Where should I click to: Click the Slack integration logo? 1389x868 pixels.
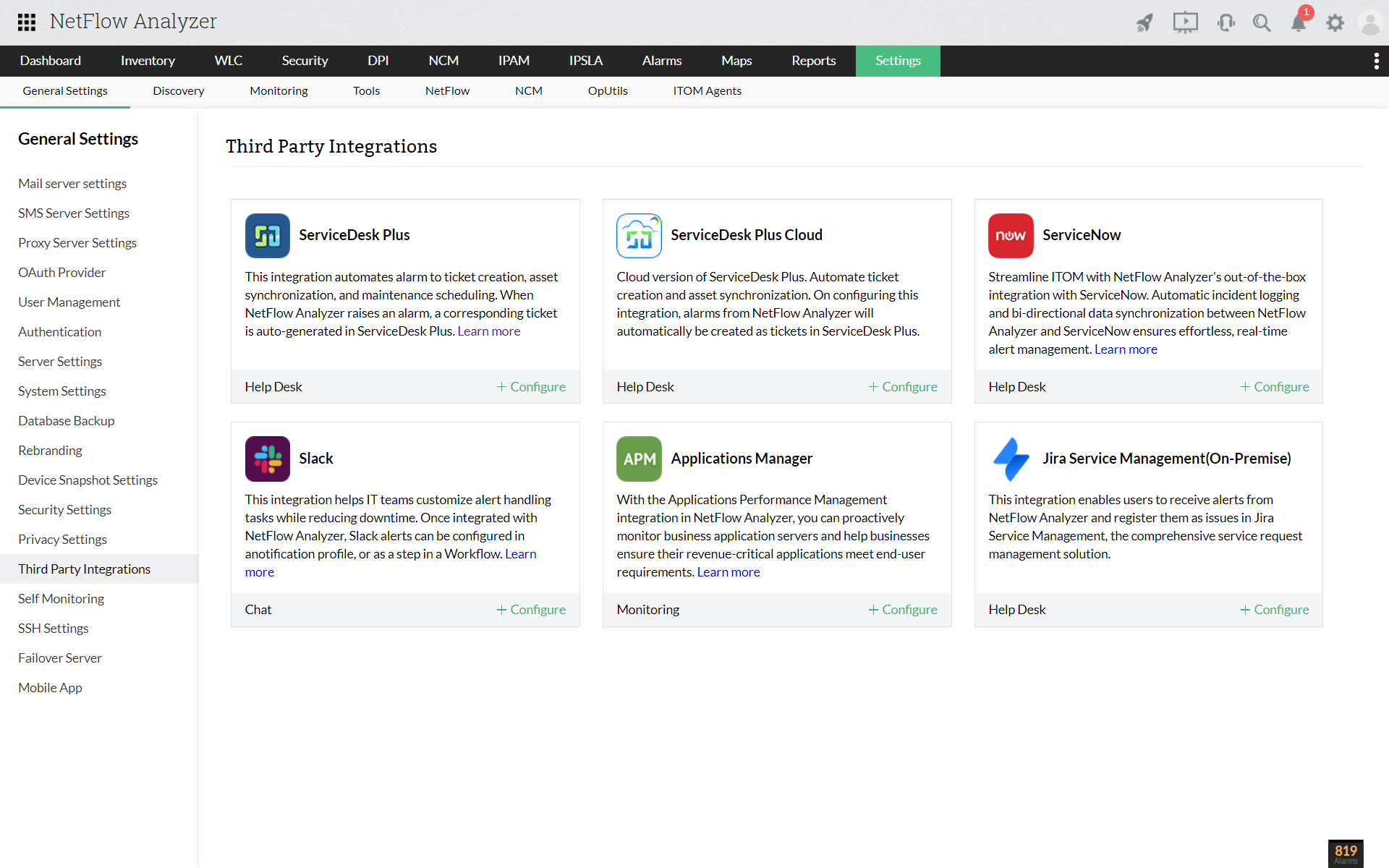click(x=267, y=459)
